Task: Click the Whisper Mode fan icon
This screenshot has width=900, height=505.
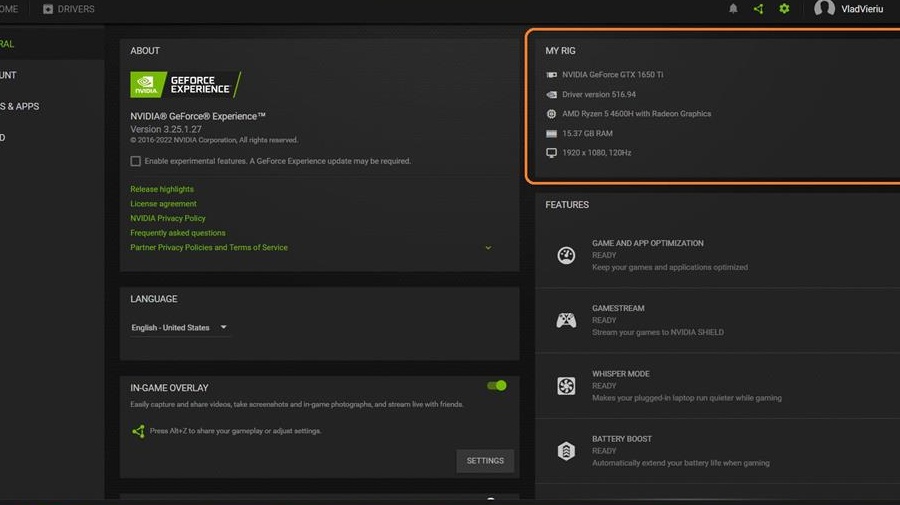Action: click(x=566, y=386)
